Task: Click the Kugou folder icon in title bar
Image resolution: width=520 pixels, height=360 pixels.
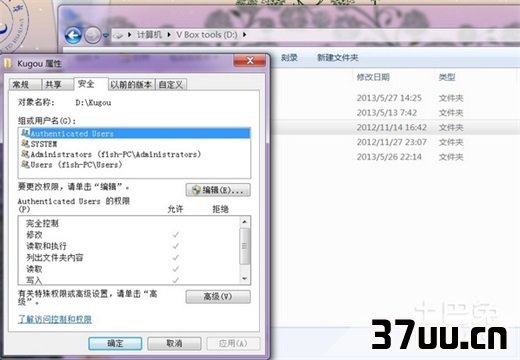Action: [8, 63]
